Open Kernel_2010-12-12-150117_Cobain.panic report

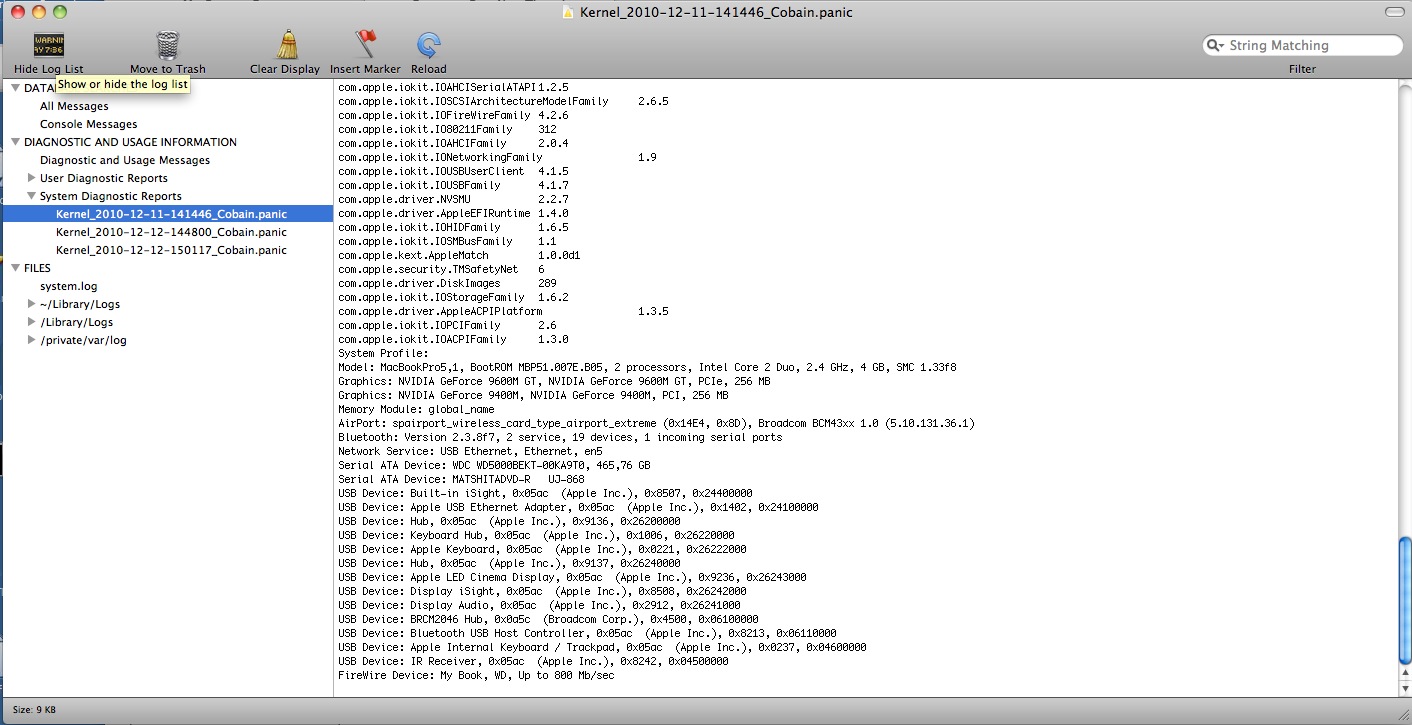coord(171,250)
